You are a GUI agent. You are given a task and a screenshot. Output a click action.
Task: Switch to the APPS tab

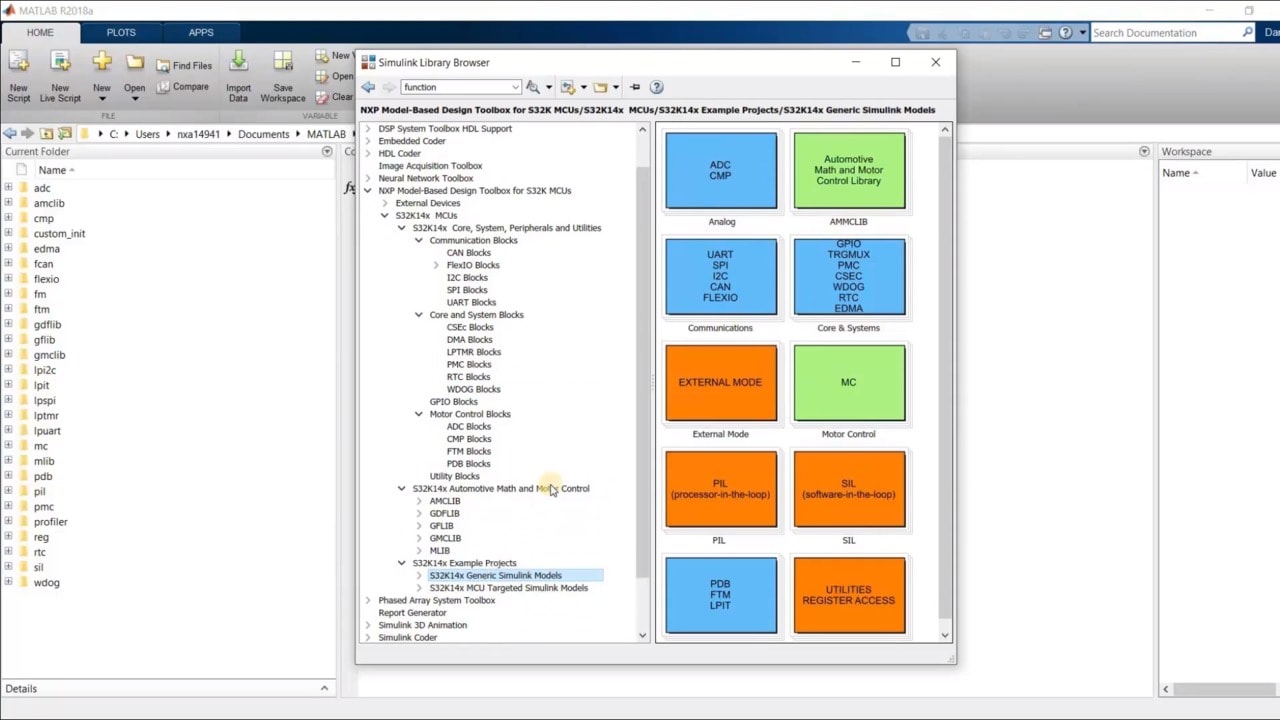pos(199,32)
